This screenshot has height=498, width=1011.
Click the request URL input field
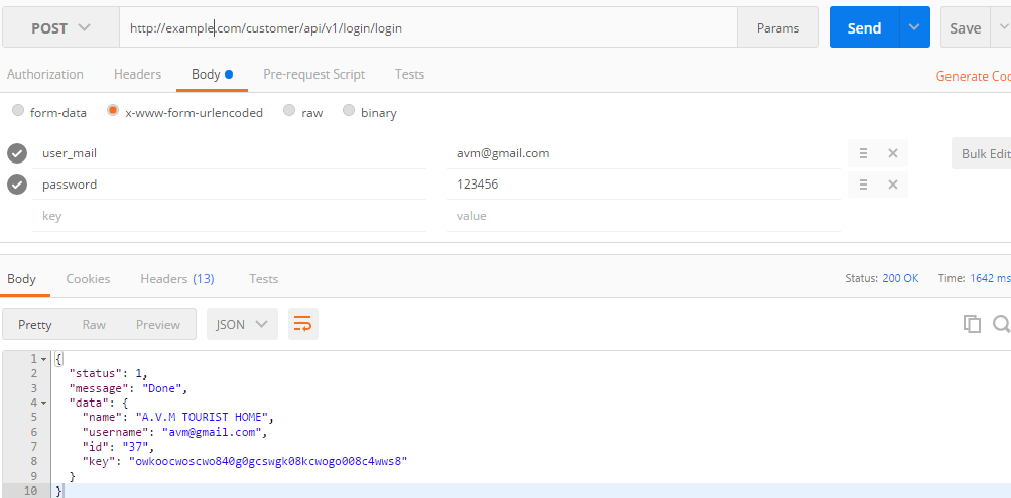click(430, 28)
